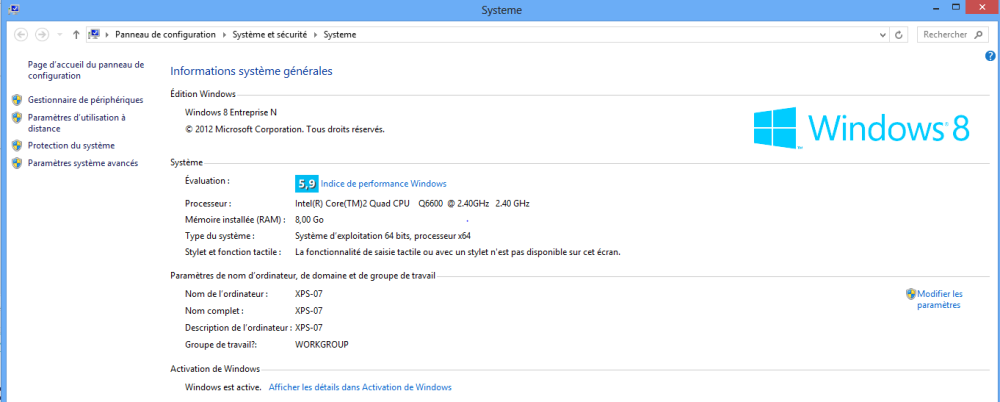This screenshot has height=402, width=1000.
Task: Click the Intel Core2 Quad Q6600 processor text
Action: pyautogui.click(x=412, y=204)
